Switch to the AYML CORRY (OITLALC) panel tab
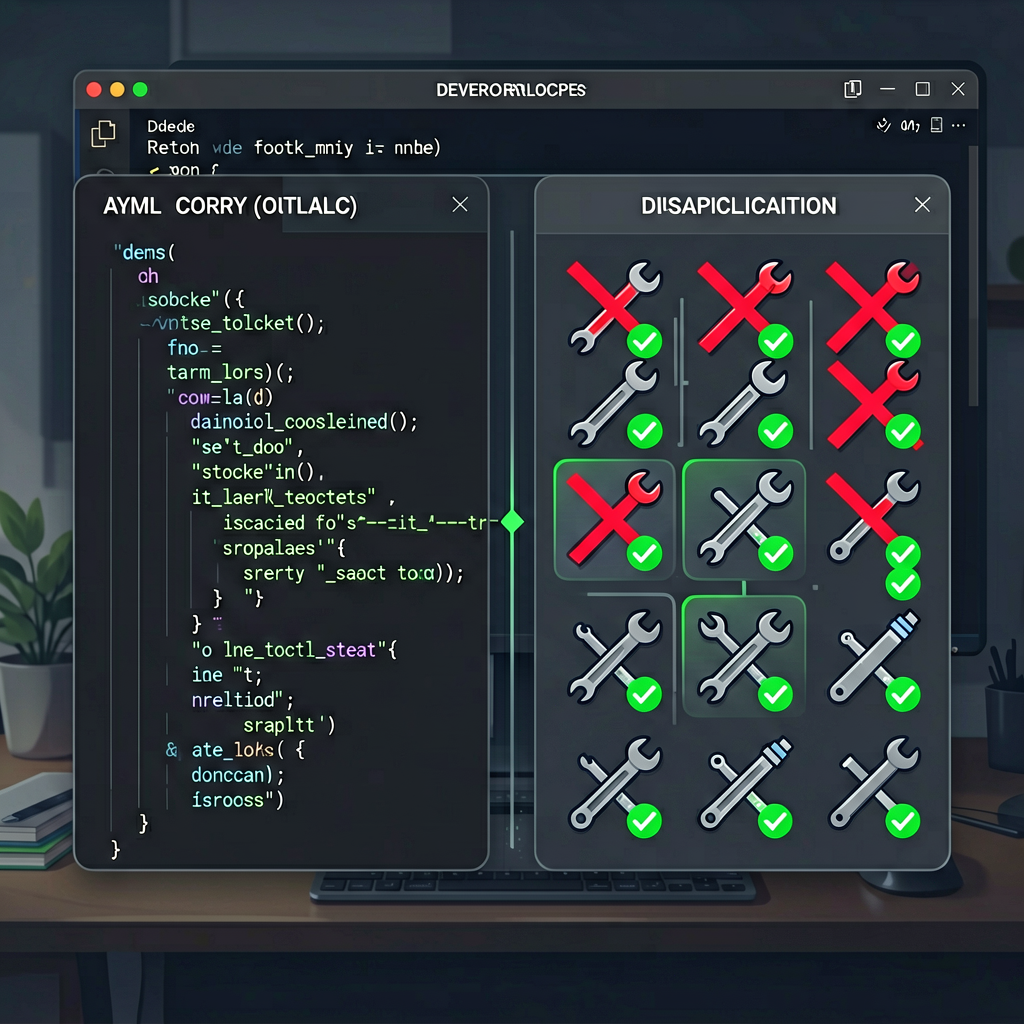This screenshot has width=1024, height=1024. (x=230, y=206)
